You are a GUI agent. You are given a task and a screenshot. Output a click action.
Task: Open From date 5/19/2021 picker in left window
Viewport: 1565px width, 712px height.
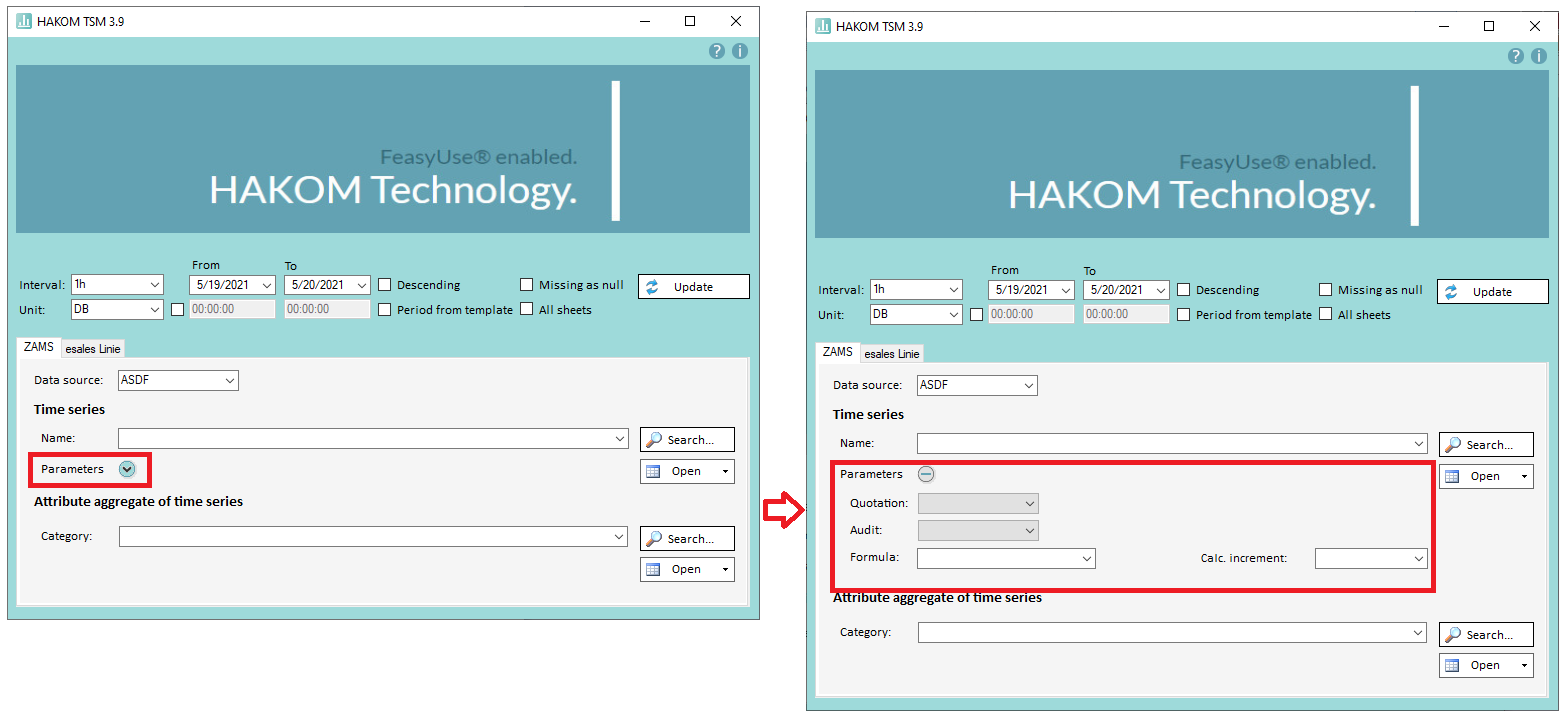pyautogui.click(x=232, y=285)
